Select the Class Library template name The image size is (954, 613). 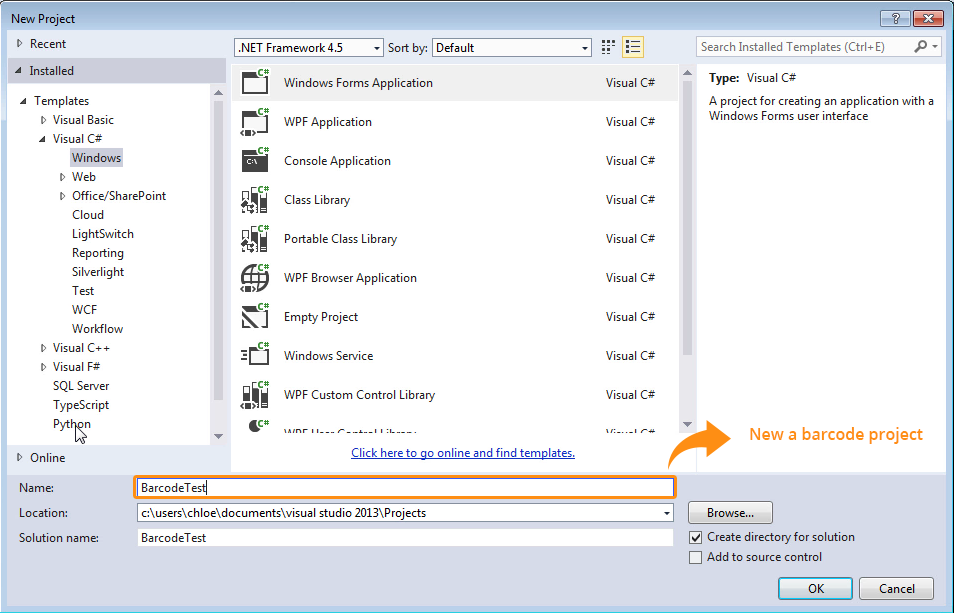[317, 199]
